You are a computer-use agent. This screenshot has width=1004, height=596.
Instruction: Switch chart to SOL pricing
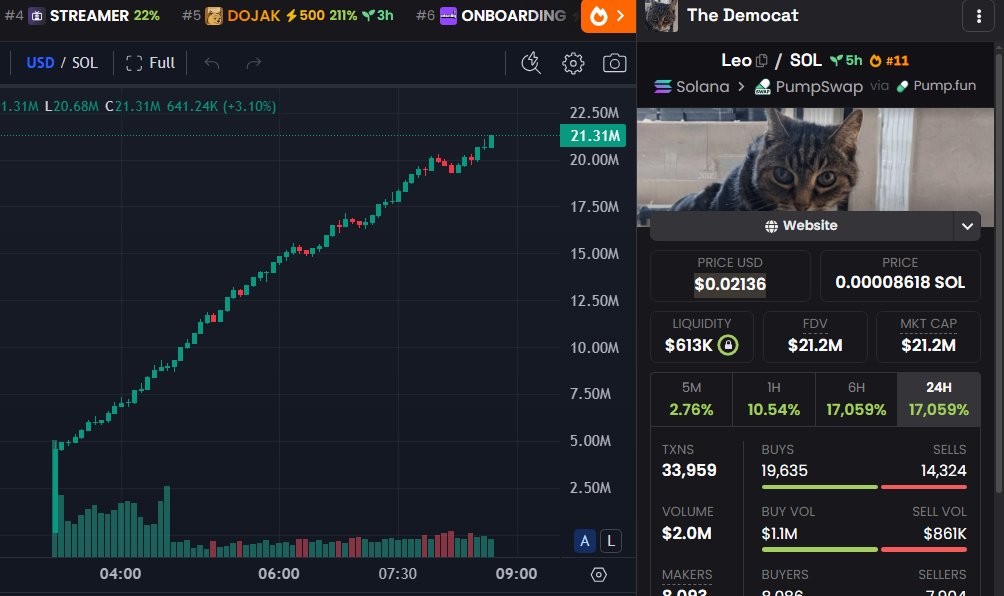(85, 63)
